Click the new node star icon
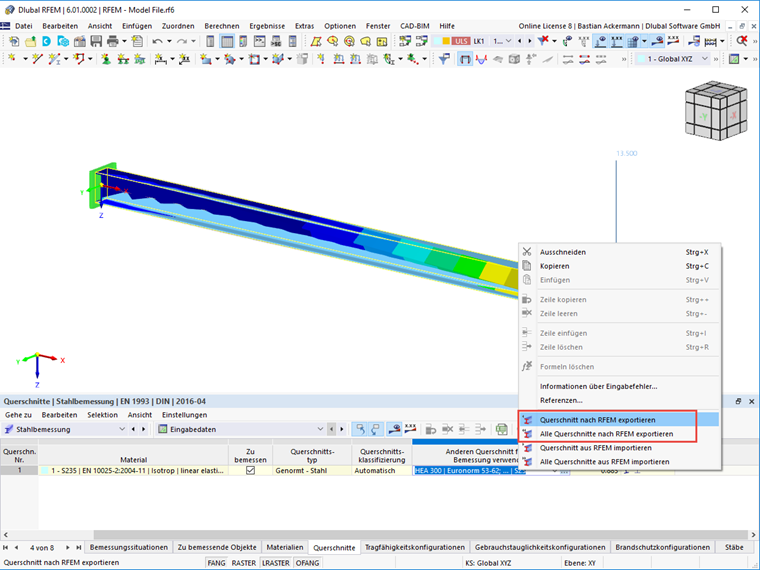The height and width of the screenshot is (570, 760). tap(12, 59)
